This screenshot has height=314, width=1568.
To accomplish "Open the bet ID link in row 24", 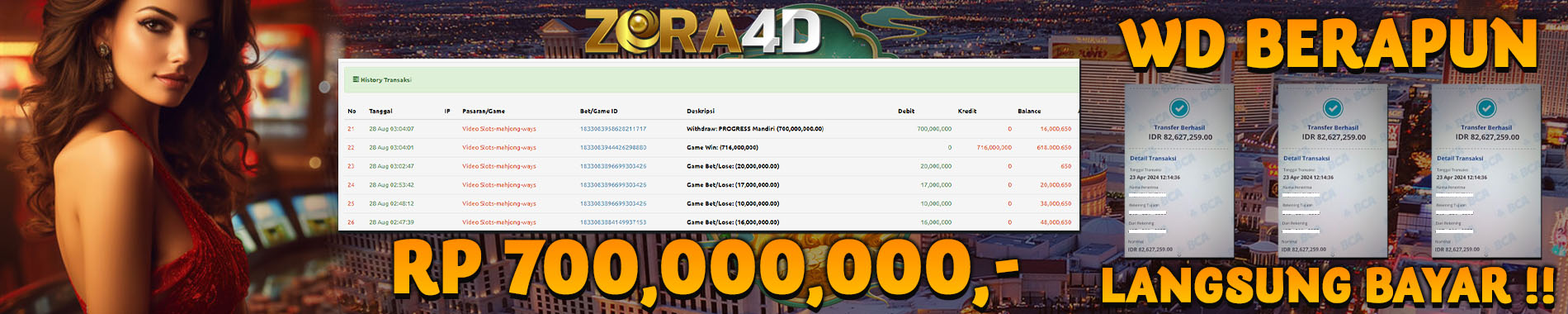I will [613, 185].
